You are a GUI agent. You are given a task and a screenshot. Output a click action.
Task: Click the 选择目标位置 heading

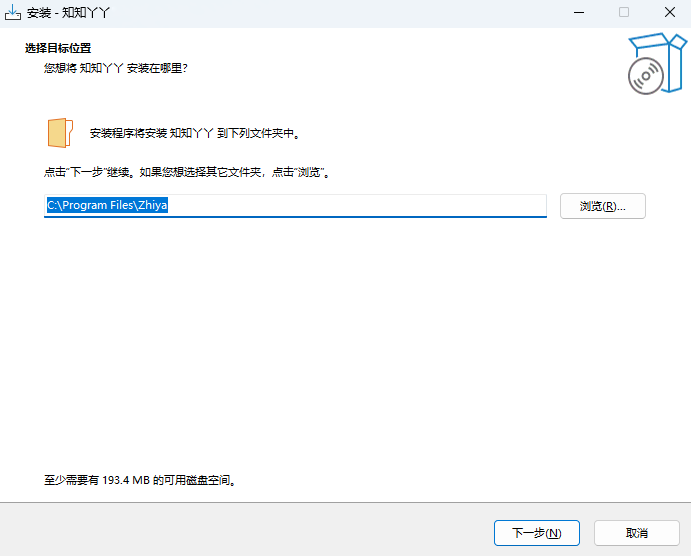[x=65, y=48]
